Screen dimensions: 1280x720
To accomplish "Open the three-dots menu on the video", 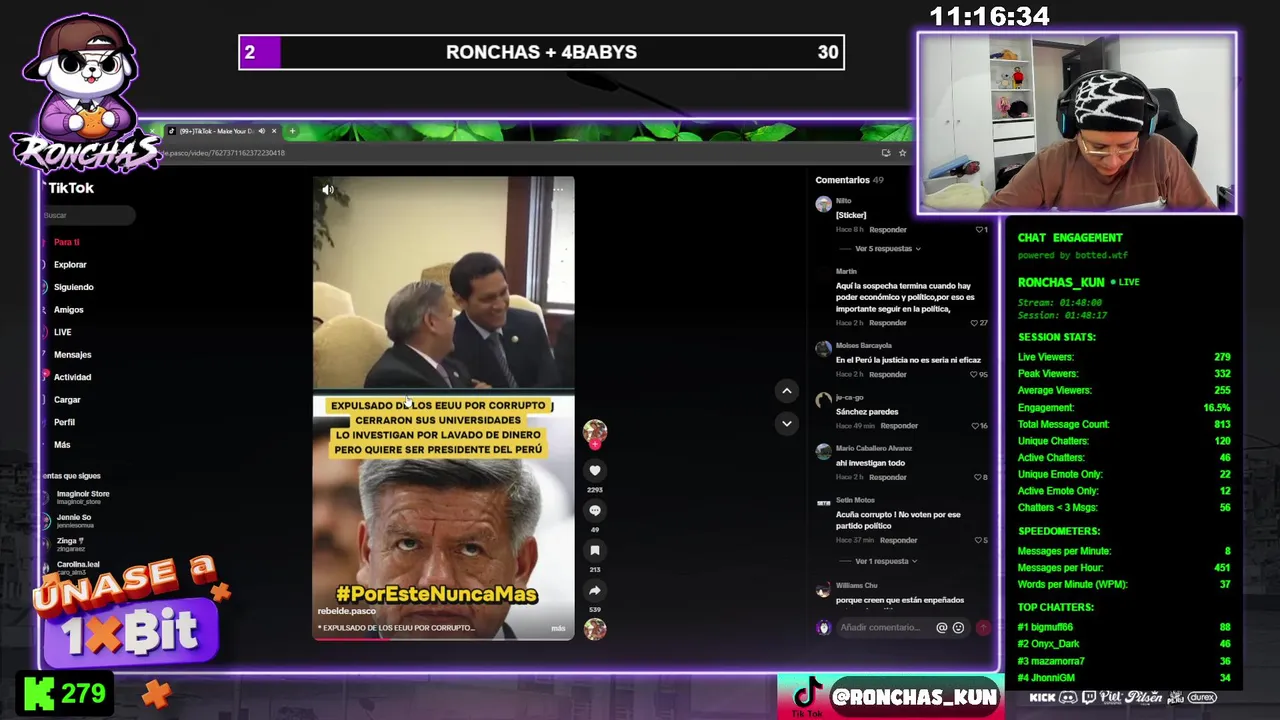I will coord(558,189).
